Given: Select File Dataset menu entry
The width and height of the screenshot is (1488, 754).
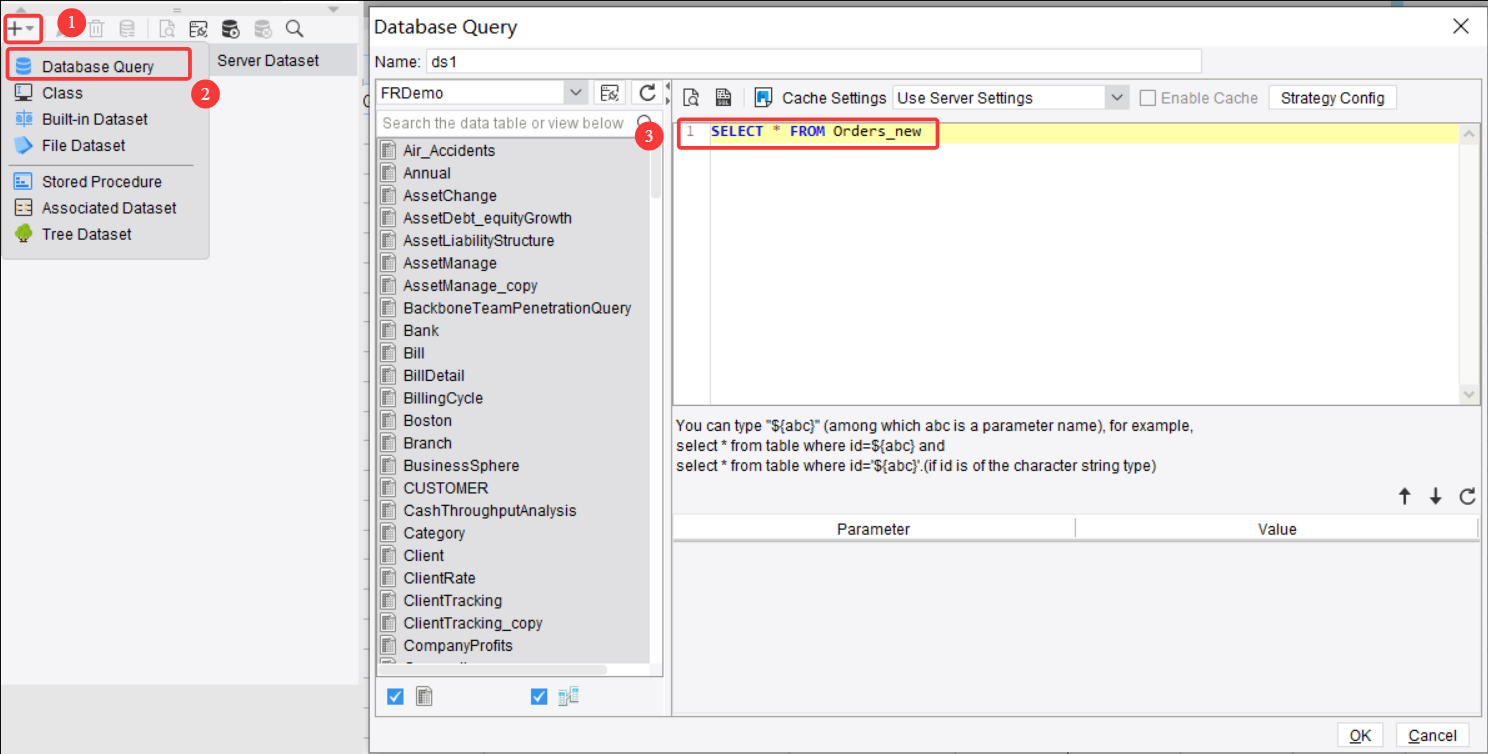Looking at the screenshot, I should [x=83, y=145].
